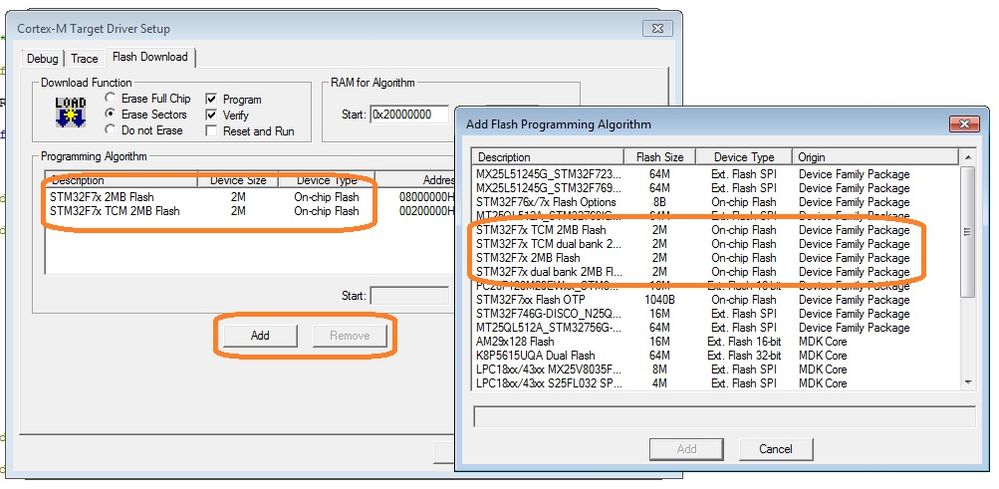Click the Description header in Target Driver Setup
Image resolution: width=999 pixels, height=489 pixels.
pos(122,180)
